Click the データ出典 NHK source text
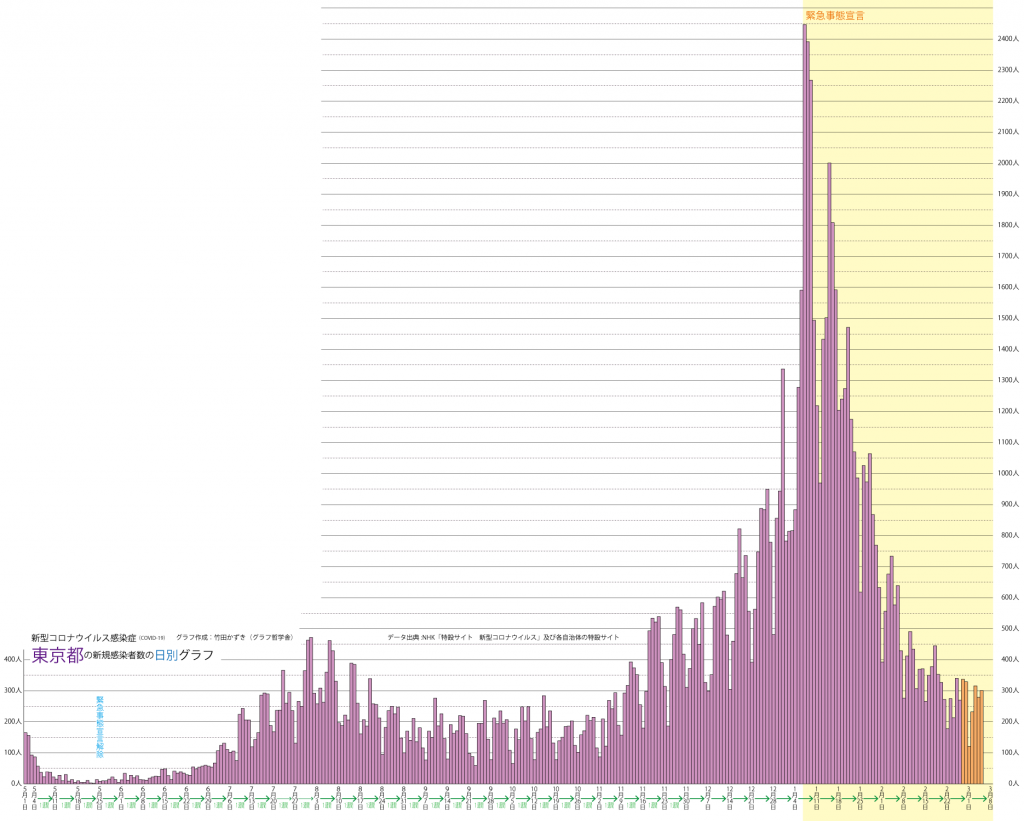 pyautogui.click(x=503, y=637)
